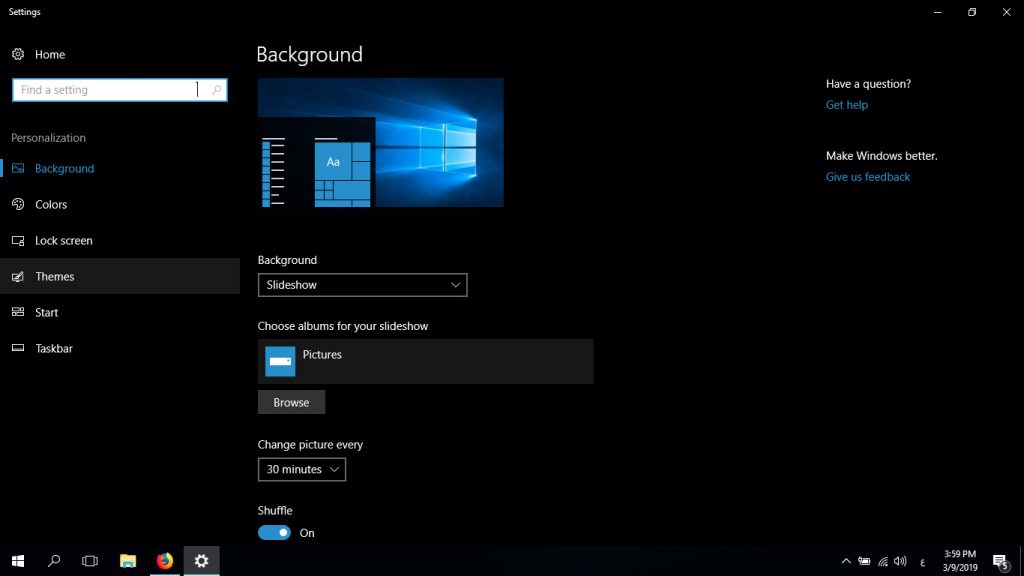Image resolution: width=1024 pixels, height=576 pixels.
Task: Open Lock screen settings
Action: [x=120, y=240]
